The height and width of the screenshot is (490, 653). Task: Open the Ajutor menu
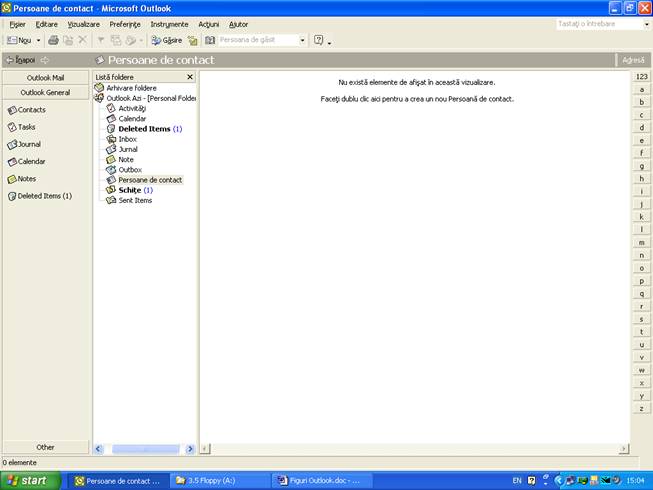[x=238, y=25]
